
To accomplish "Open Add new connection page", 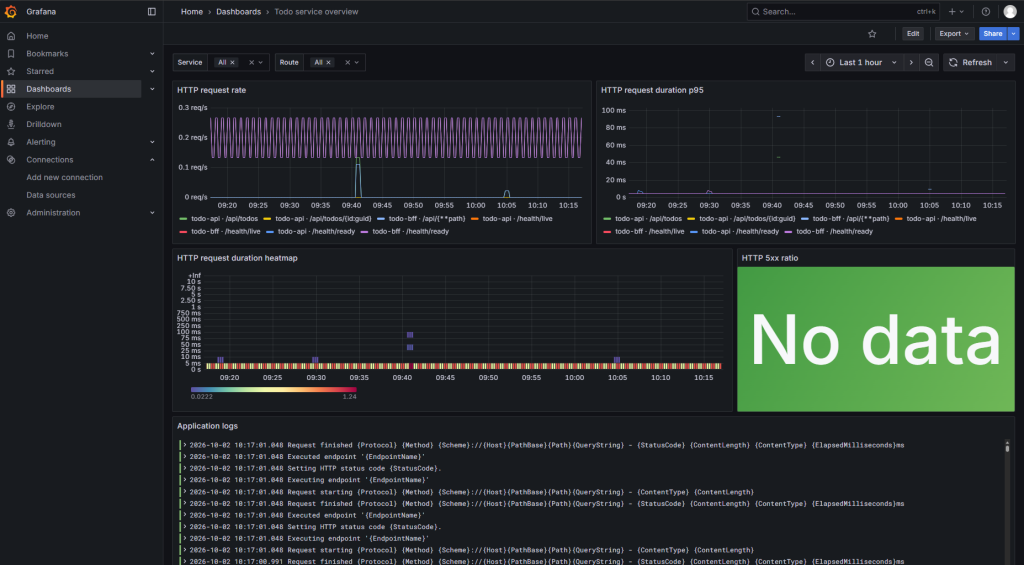I will tap(65, 177).
